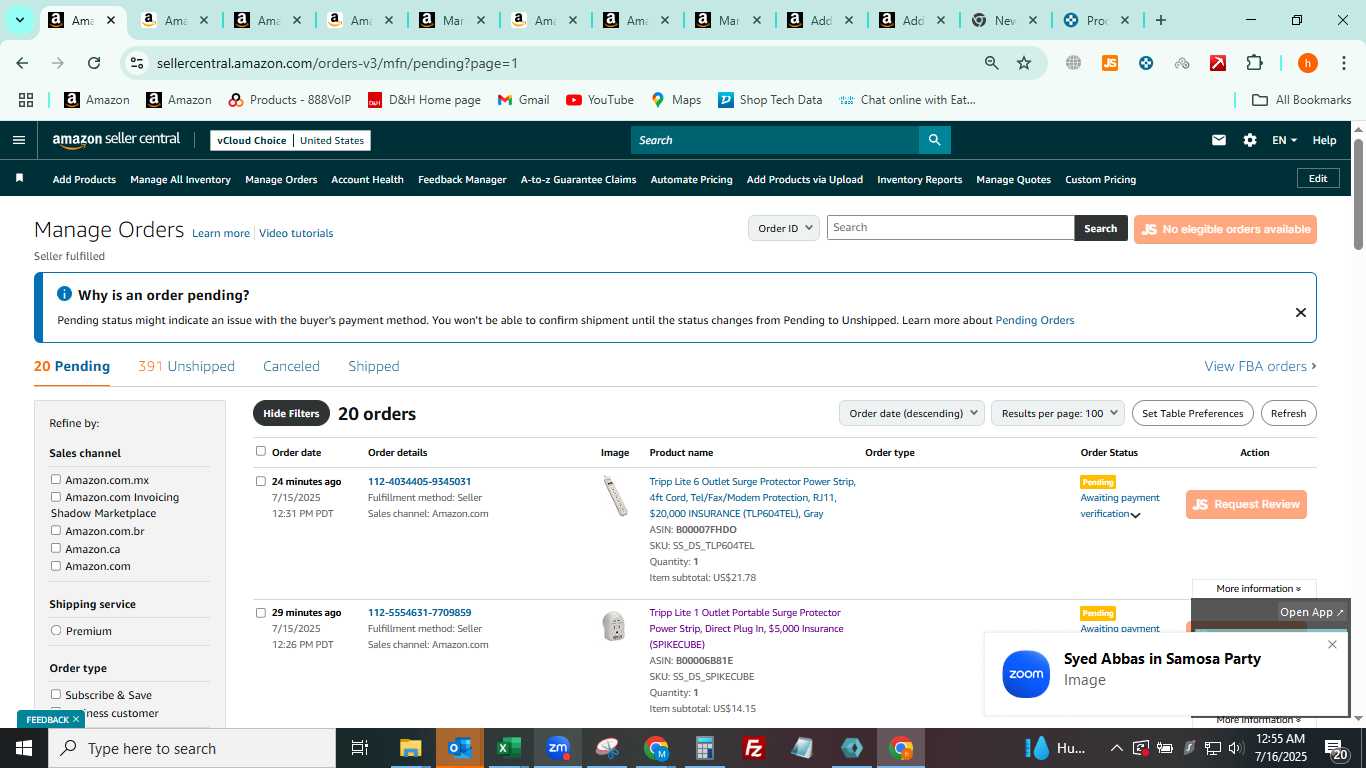Screen dimensions: 1366x768
Task: Click the Refresh orders button
Action: point(1288,413)
